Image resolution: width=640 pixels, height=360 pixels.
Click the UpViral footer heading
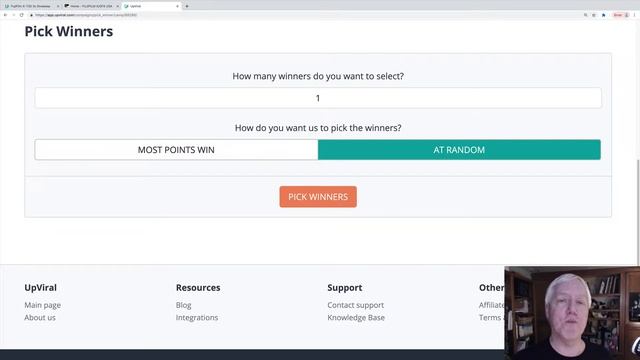click(x=40, y=287)
